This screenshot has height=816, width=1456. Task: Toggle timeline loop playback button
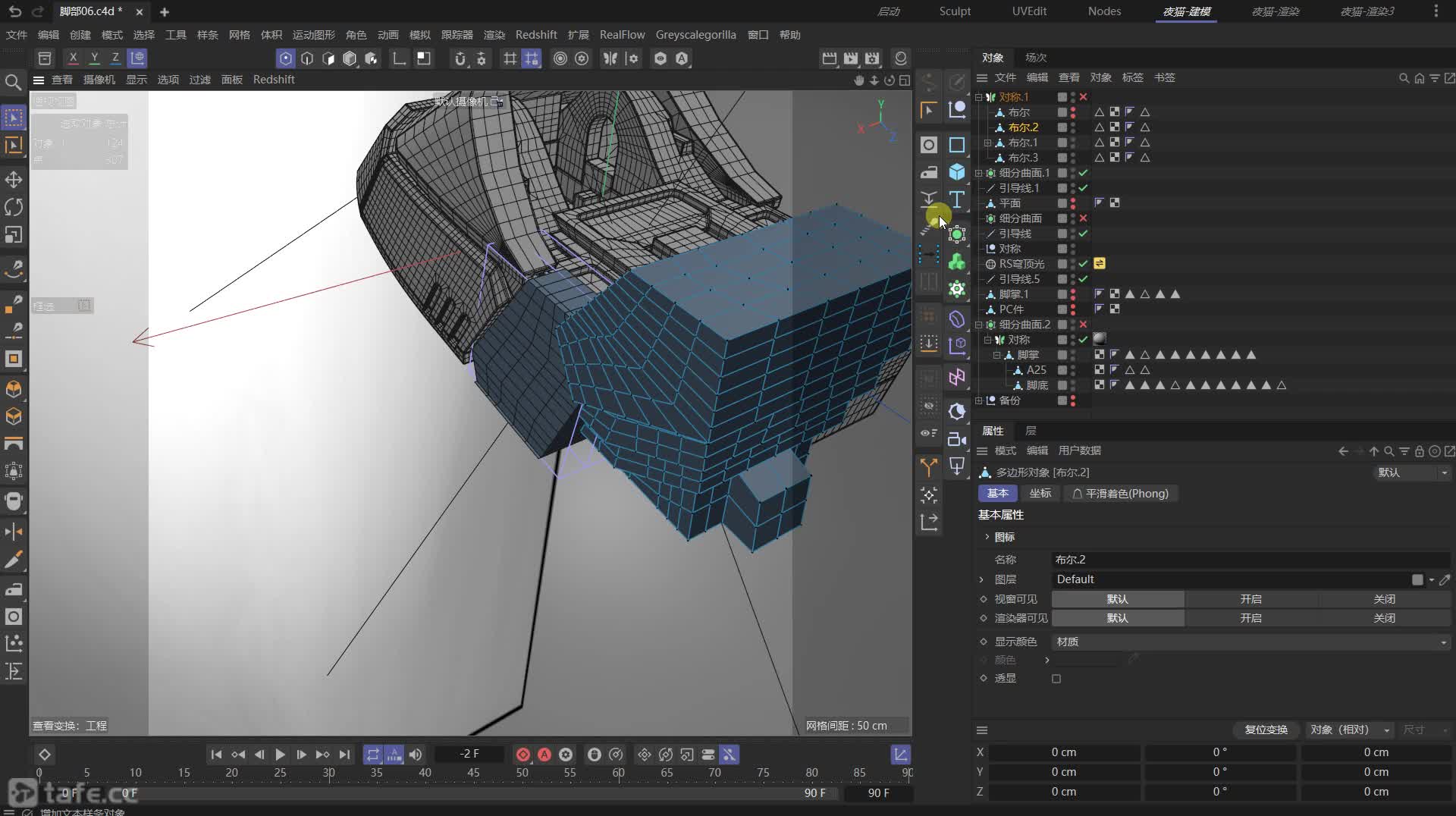tap(372, 755)
